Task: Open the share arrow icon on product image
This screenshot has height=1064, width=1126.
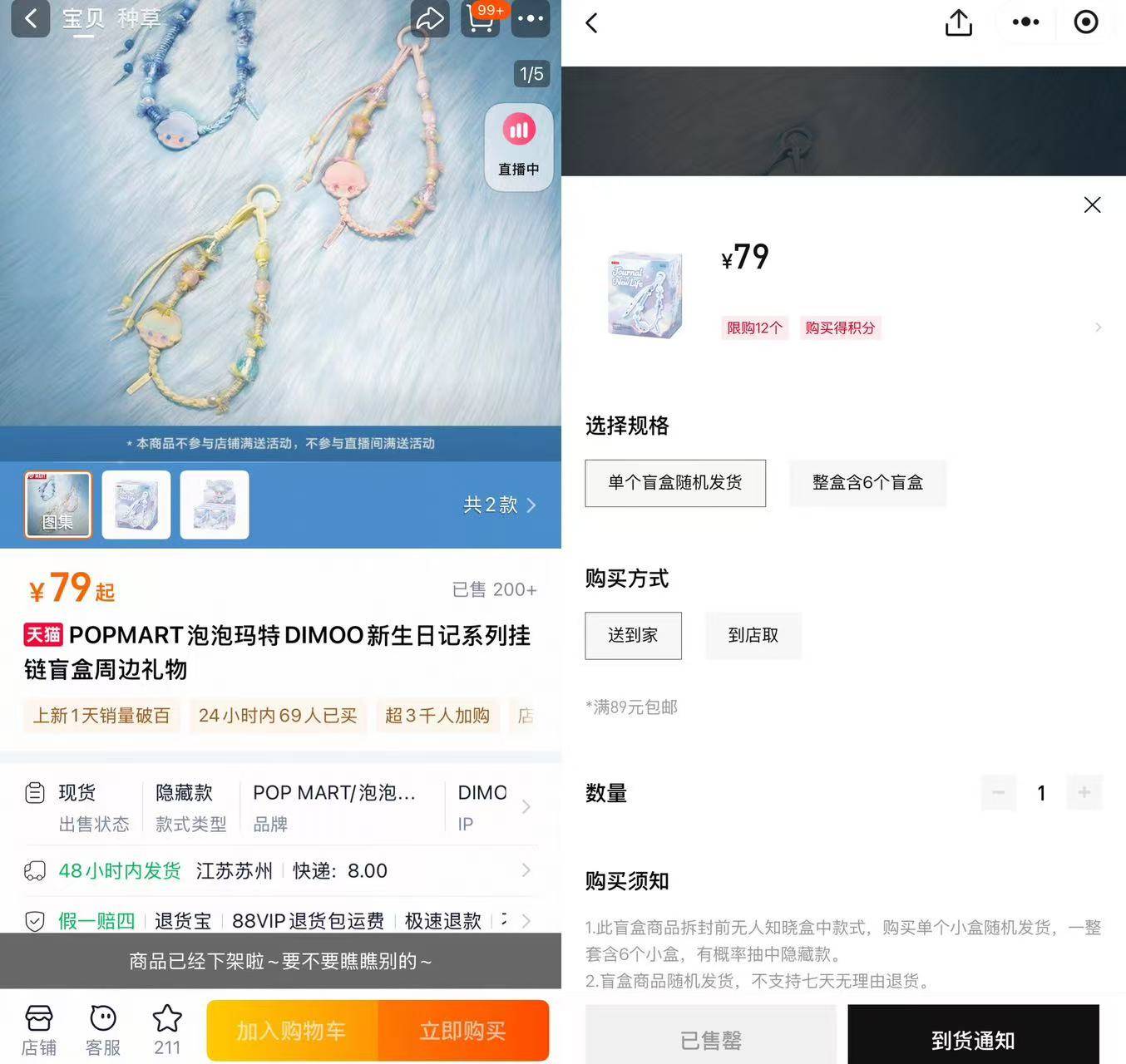Action: click(x=430, y=18)
